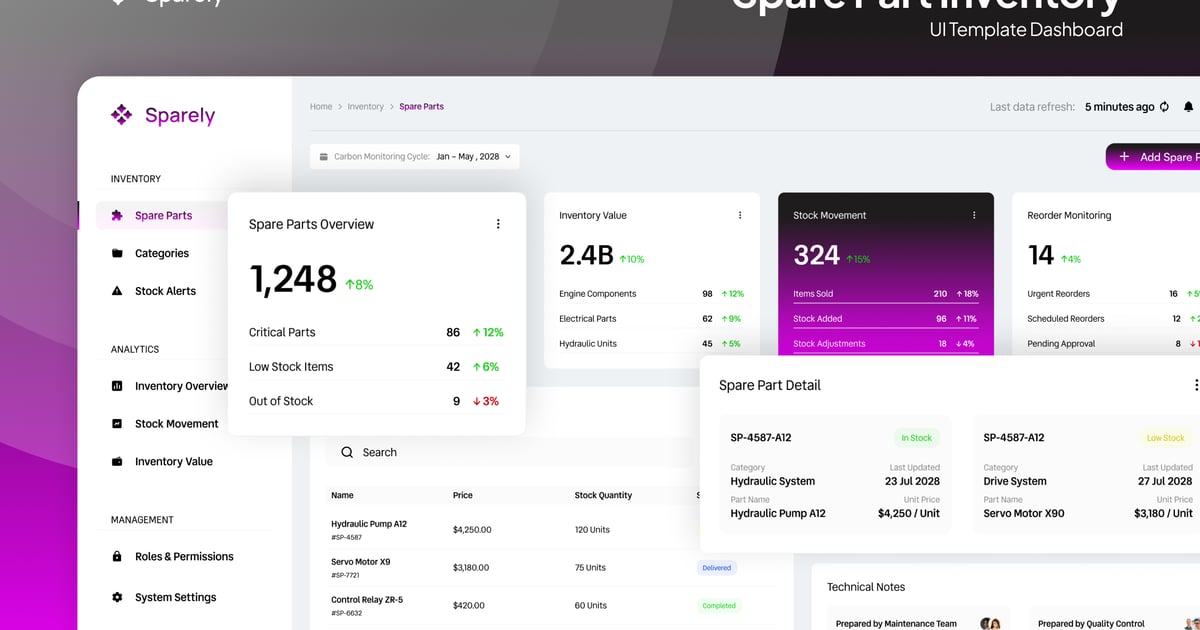The height and width of the screenshot is (630, 1200).
Task: Click the Inventory Overview chart icon
Action: point(117,386)
